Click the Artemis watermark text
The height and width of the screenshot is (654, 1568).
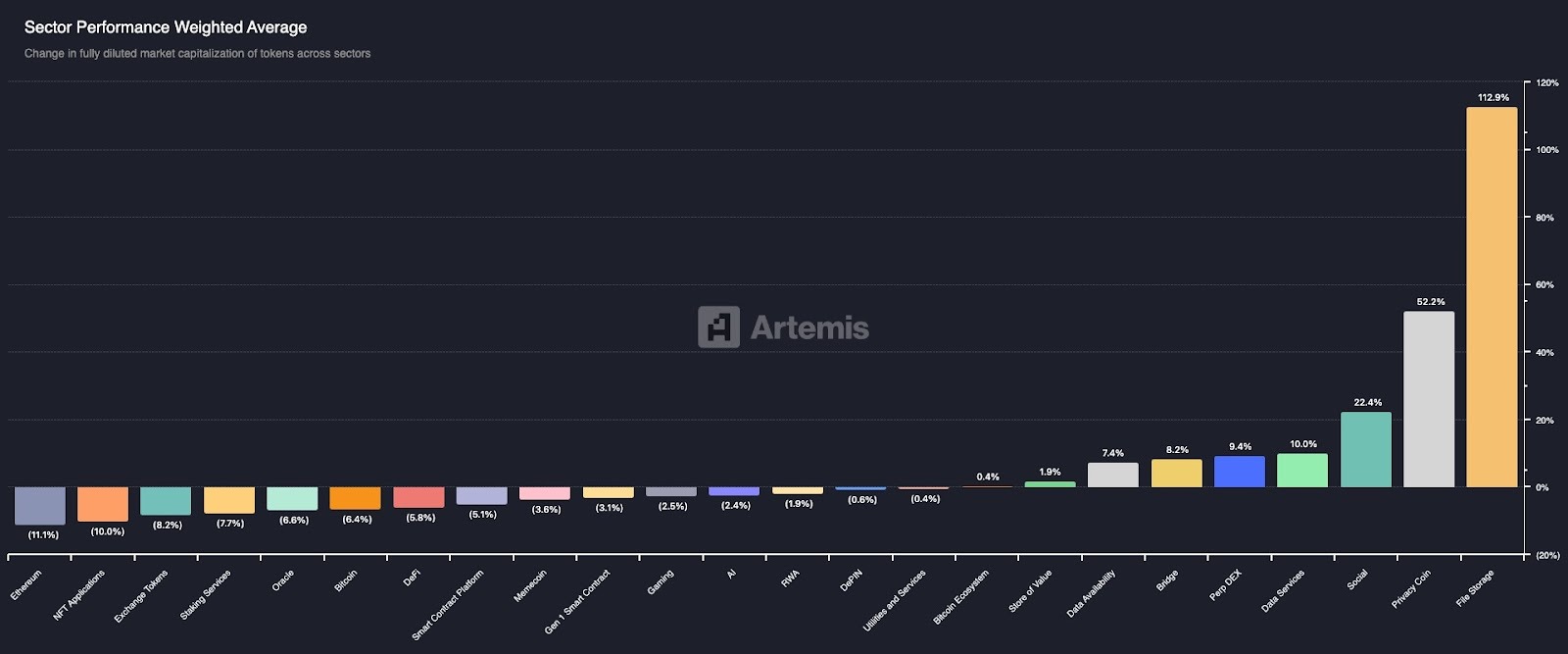(x=809, y=327)
